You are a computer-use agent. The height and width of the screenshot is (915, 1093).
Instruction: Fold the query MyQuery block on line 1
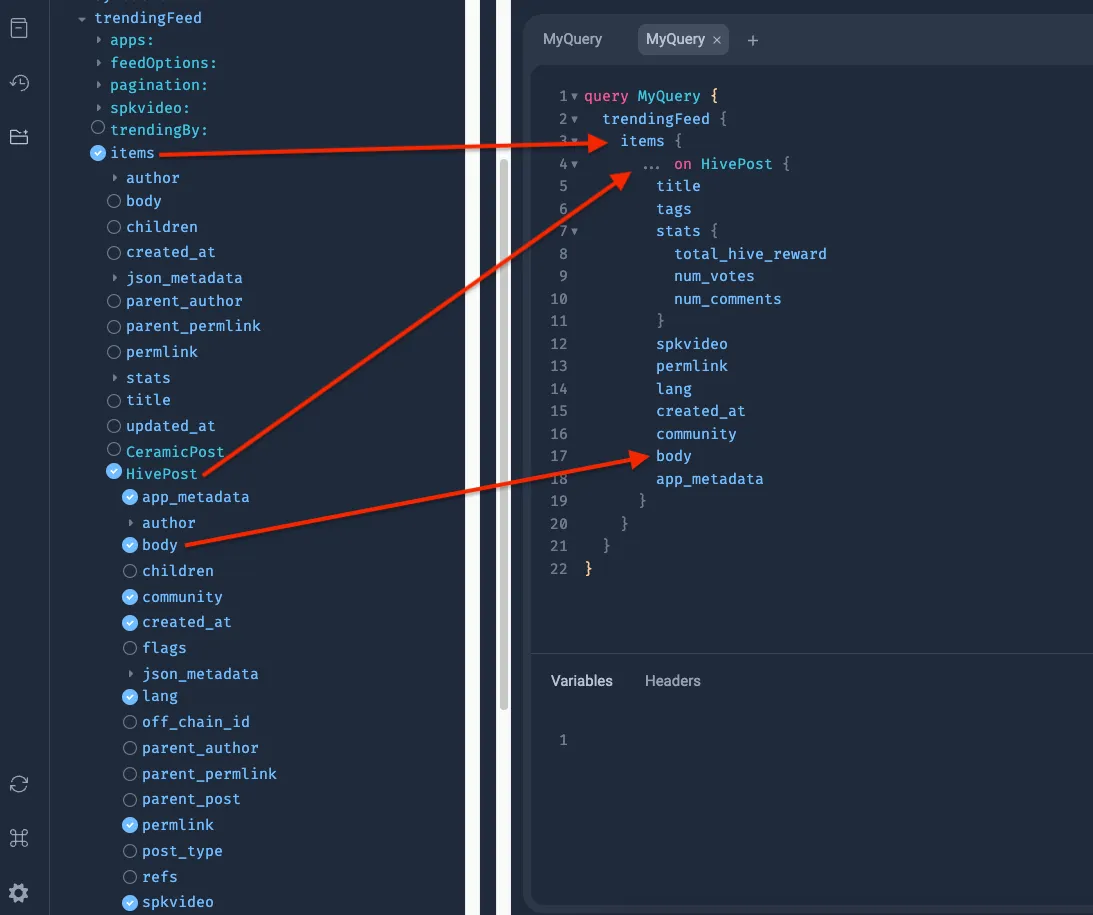click(x=574, y=96)
